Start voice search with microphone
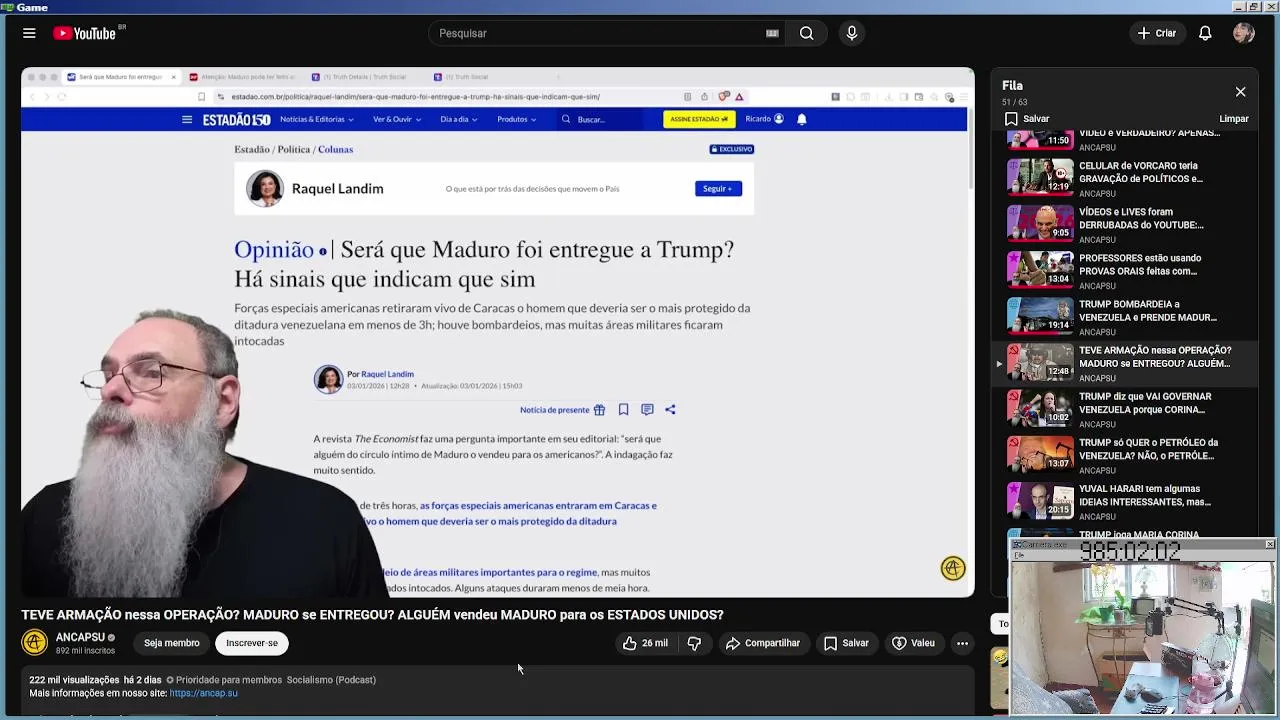 tap(852, 33)
